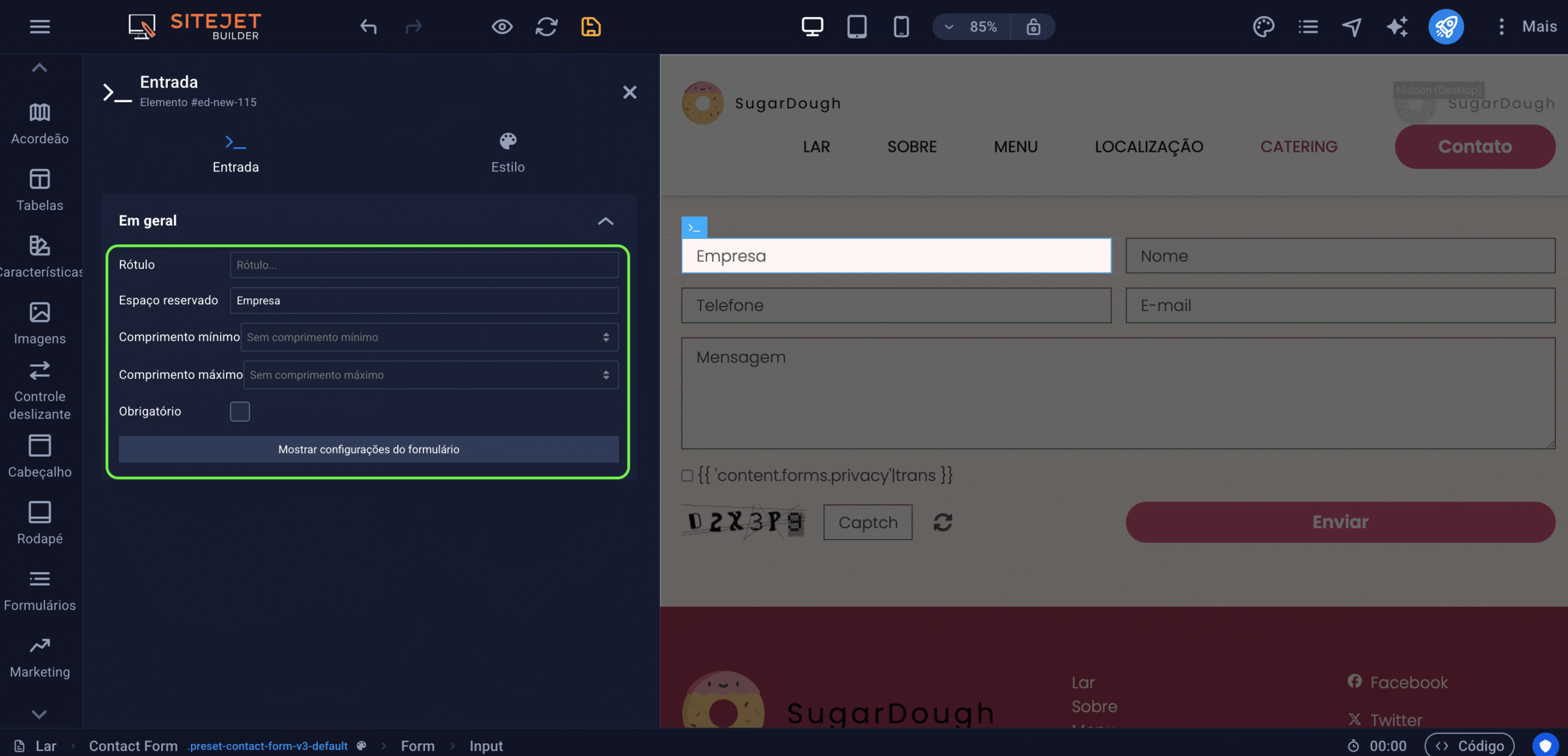Click the Rótulo input field
This screenshot has width=1568, height=756.
[424, 265]
